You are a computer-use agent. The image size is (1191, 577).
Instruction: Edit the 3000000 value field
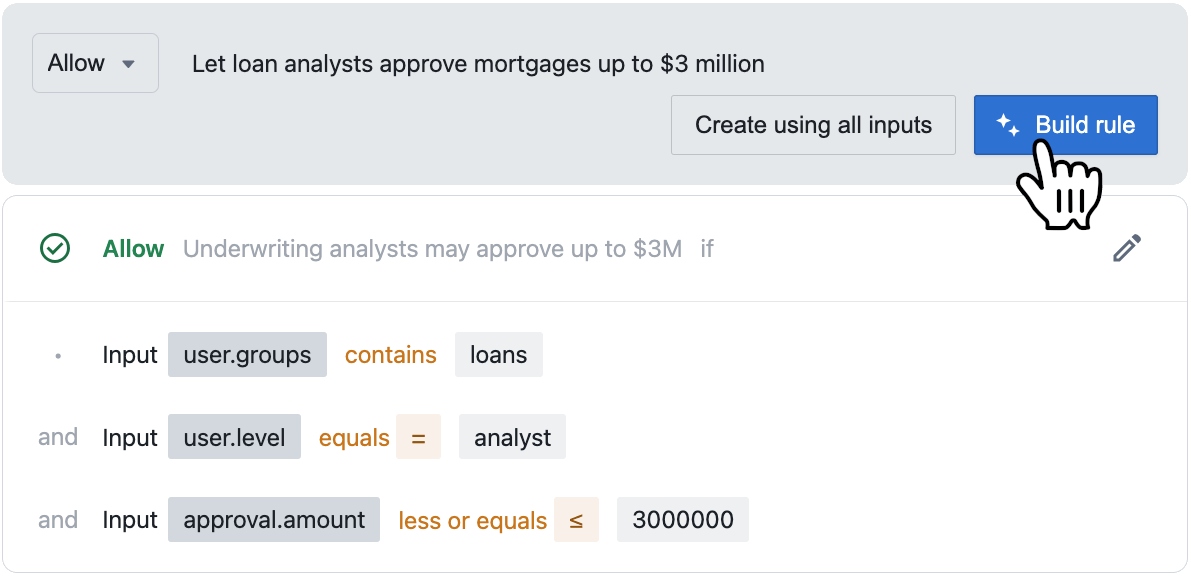tap(683, 520)
